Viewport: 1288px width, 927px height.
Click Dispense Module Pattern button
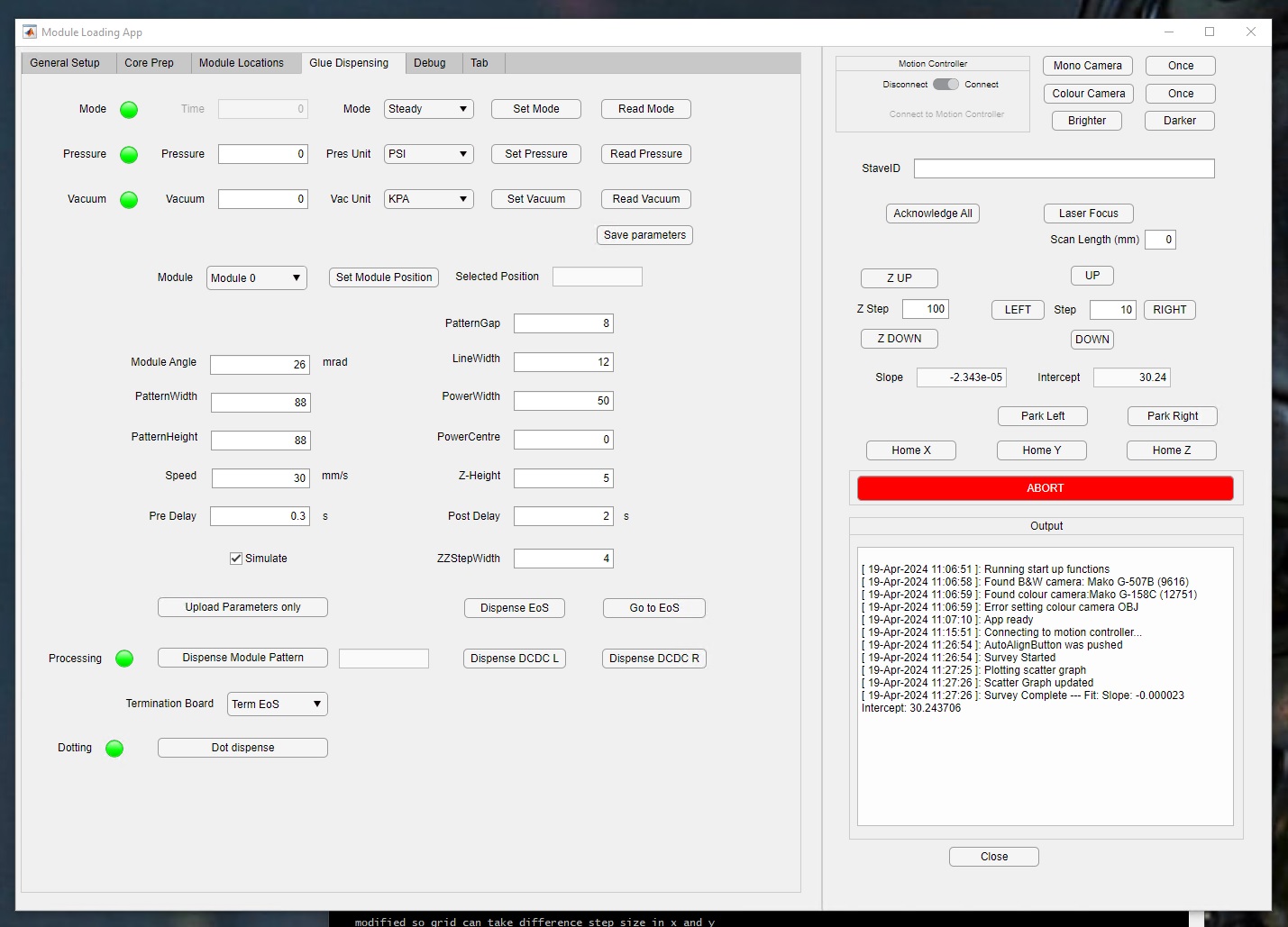tap(242, 658)
